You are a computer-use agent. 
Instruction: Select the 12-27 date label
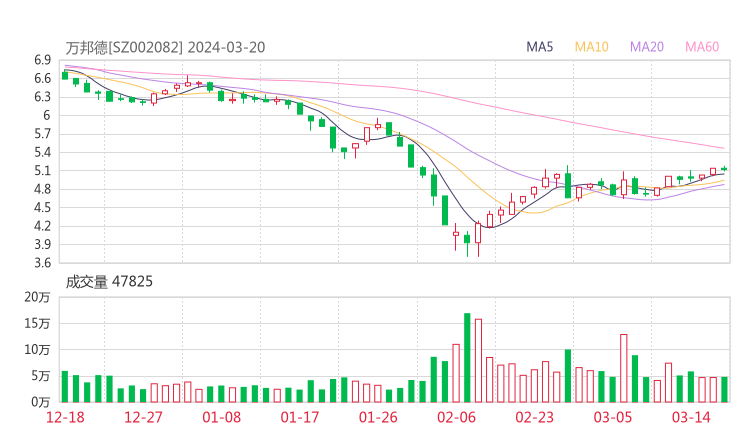[143, 417]
